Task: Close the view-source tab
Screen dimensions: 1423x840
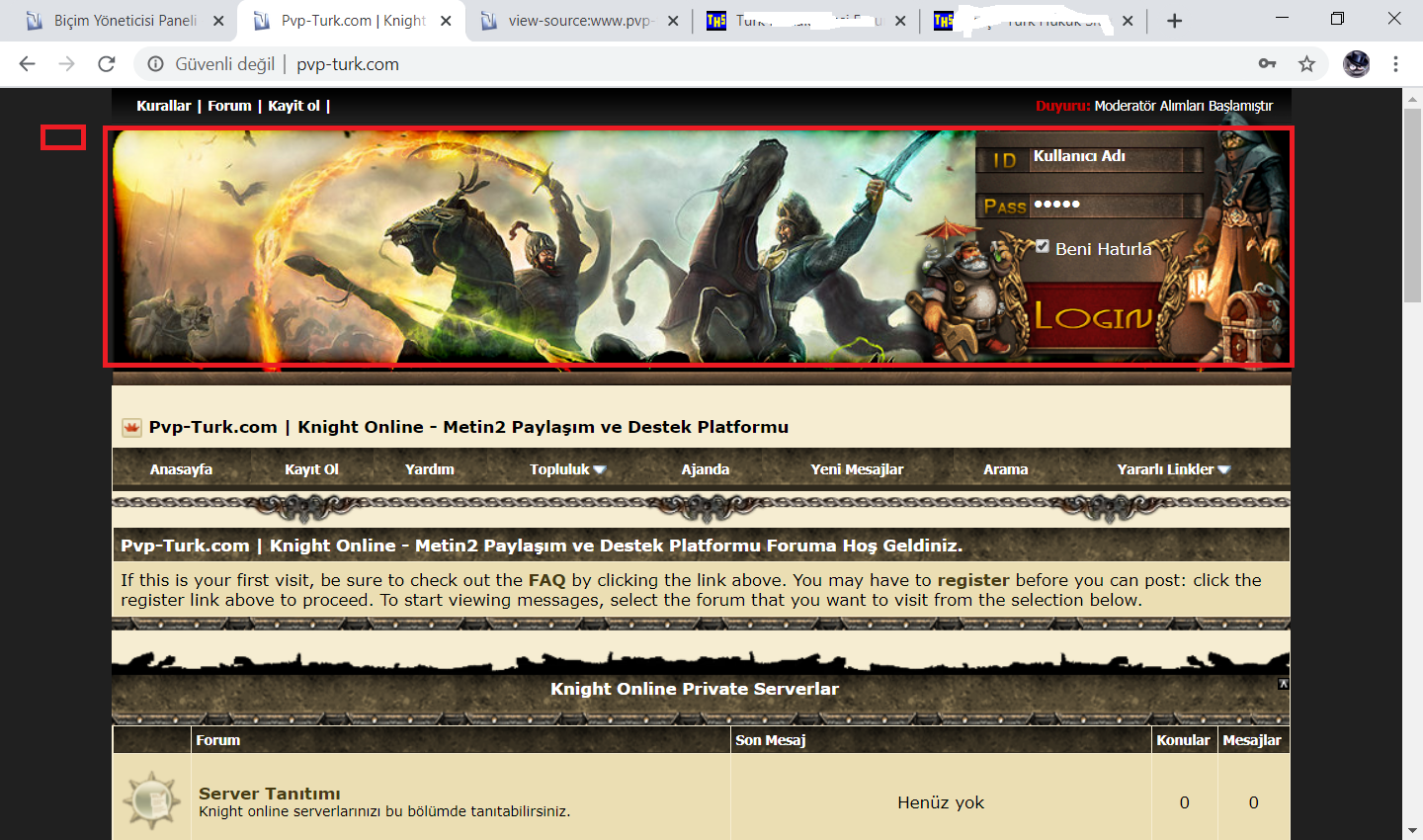Action: point(673,21)
